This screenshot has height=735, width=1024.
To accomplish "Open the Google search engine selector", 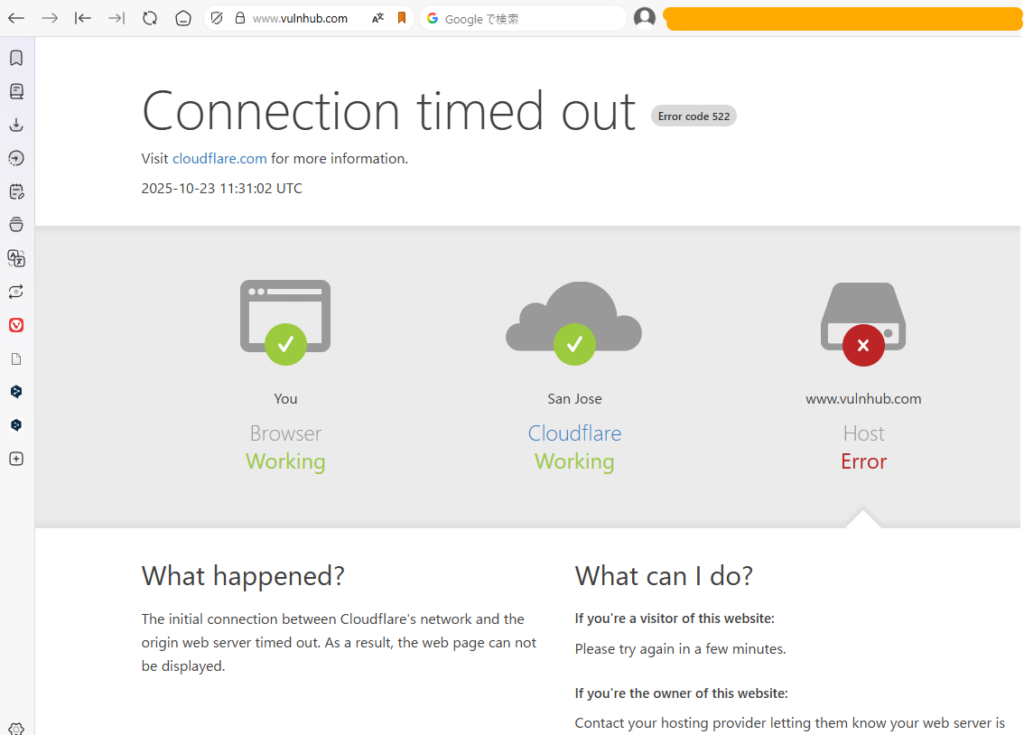I will pos(433,18).
